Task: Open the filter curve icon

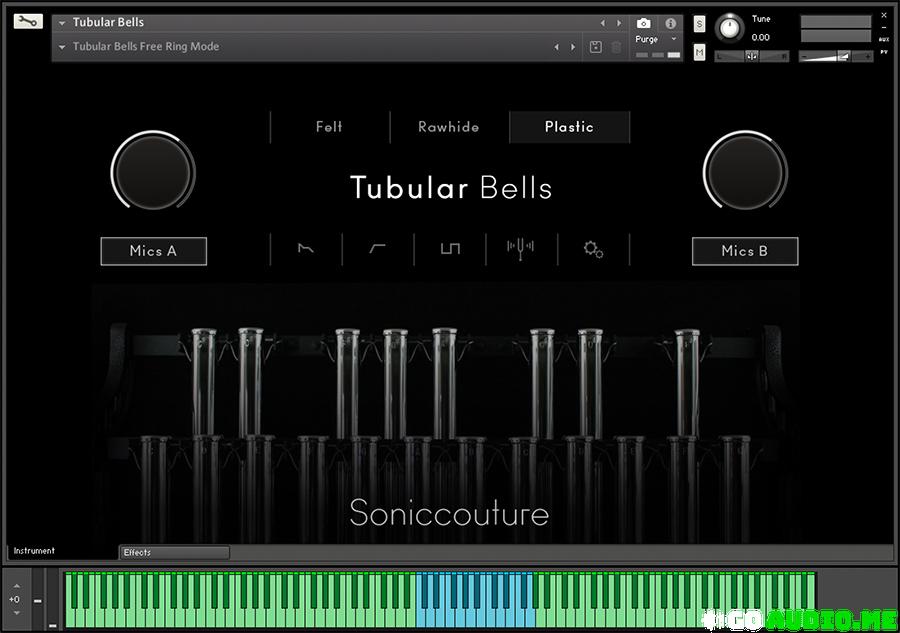Action: tap(378, 249)
